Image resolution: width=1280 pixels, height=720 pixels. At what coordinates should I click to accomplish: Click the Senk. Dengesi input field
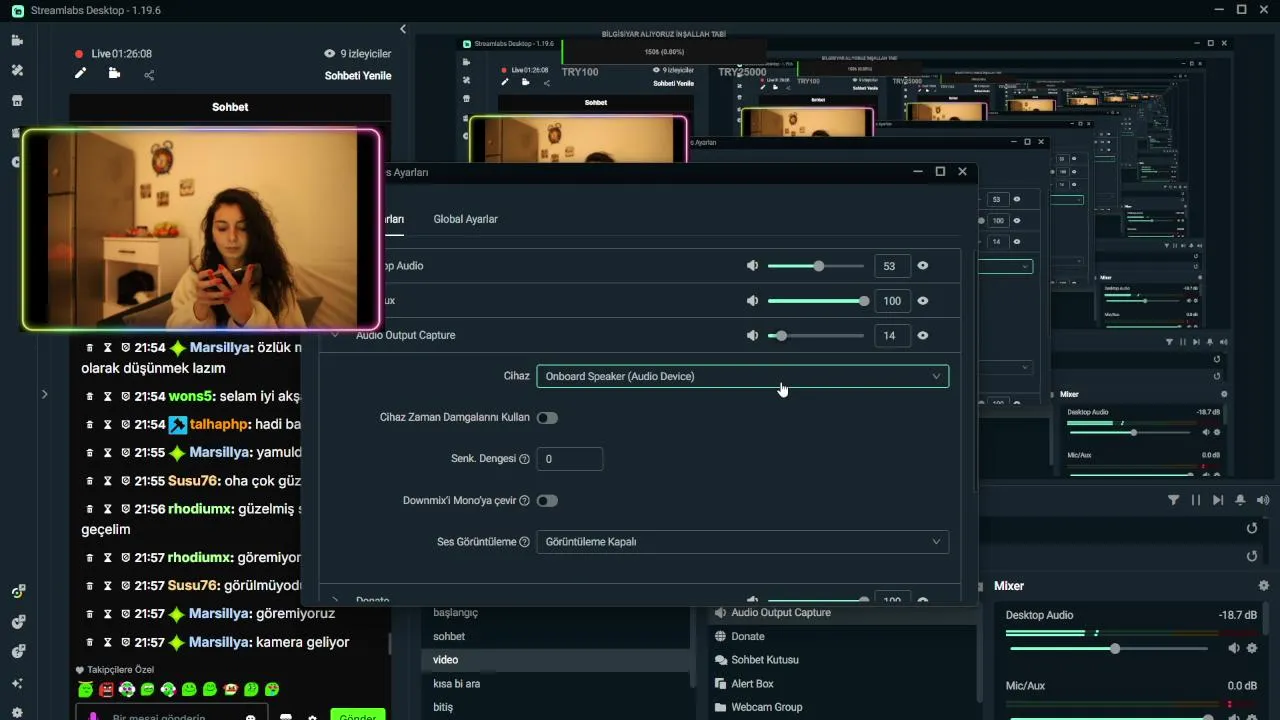(570, 459)
